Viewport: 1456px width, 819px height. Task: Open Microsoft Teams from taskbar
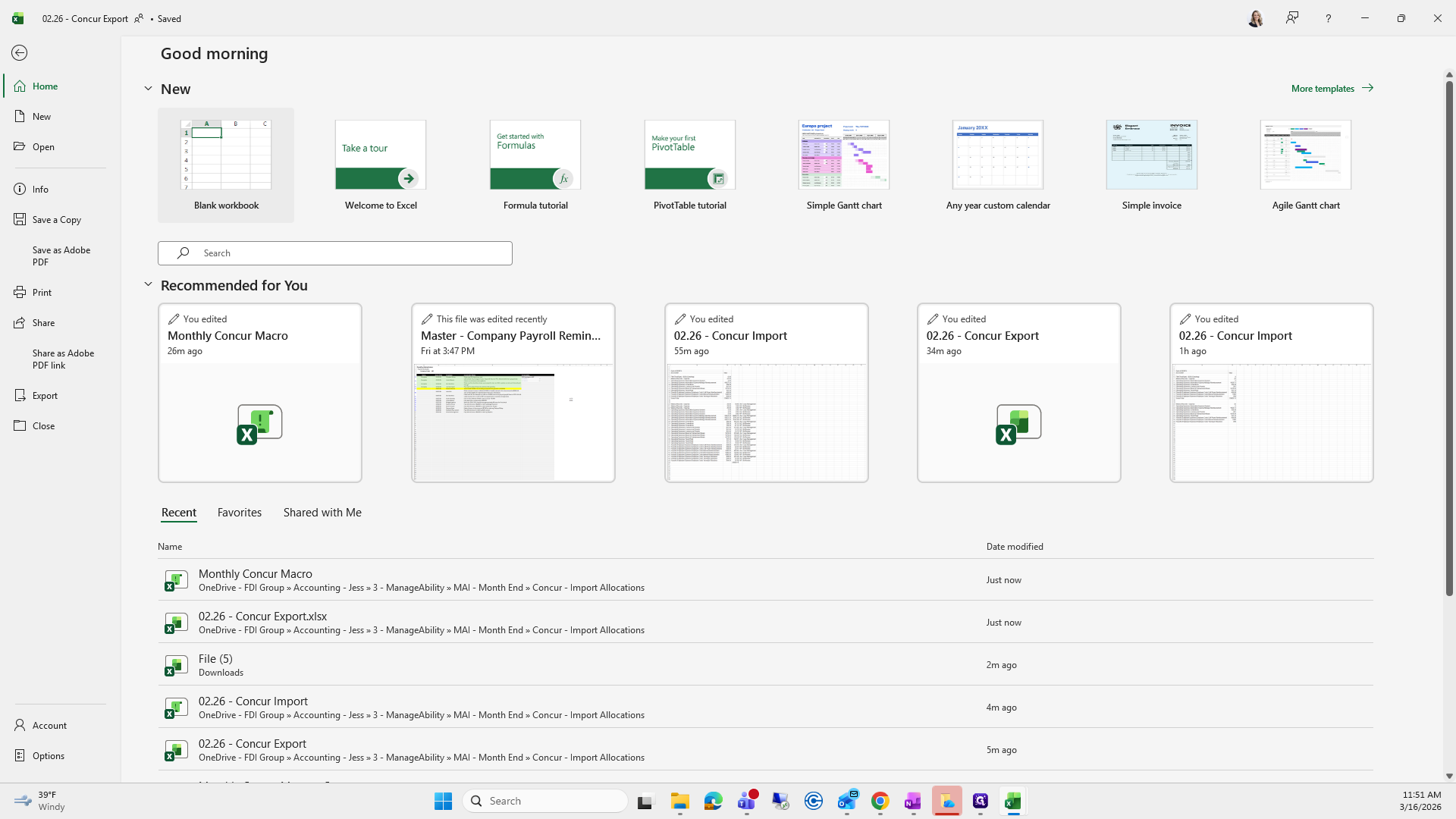pos(747,801)
